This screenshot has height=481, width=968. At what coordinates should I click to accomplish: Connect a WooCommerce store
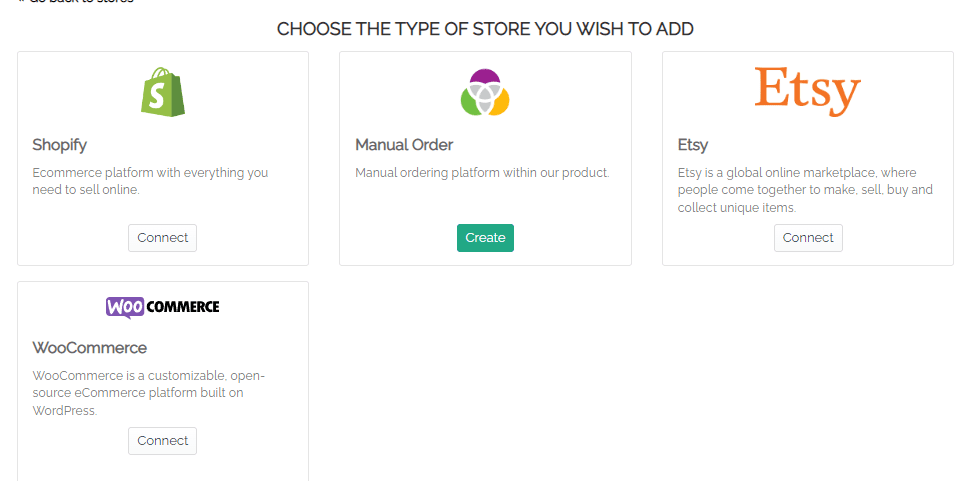(162, 441)
